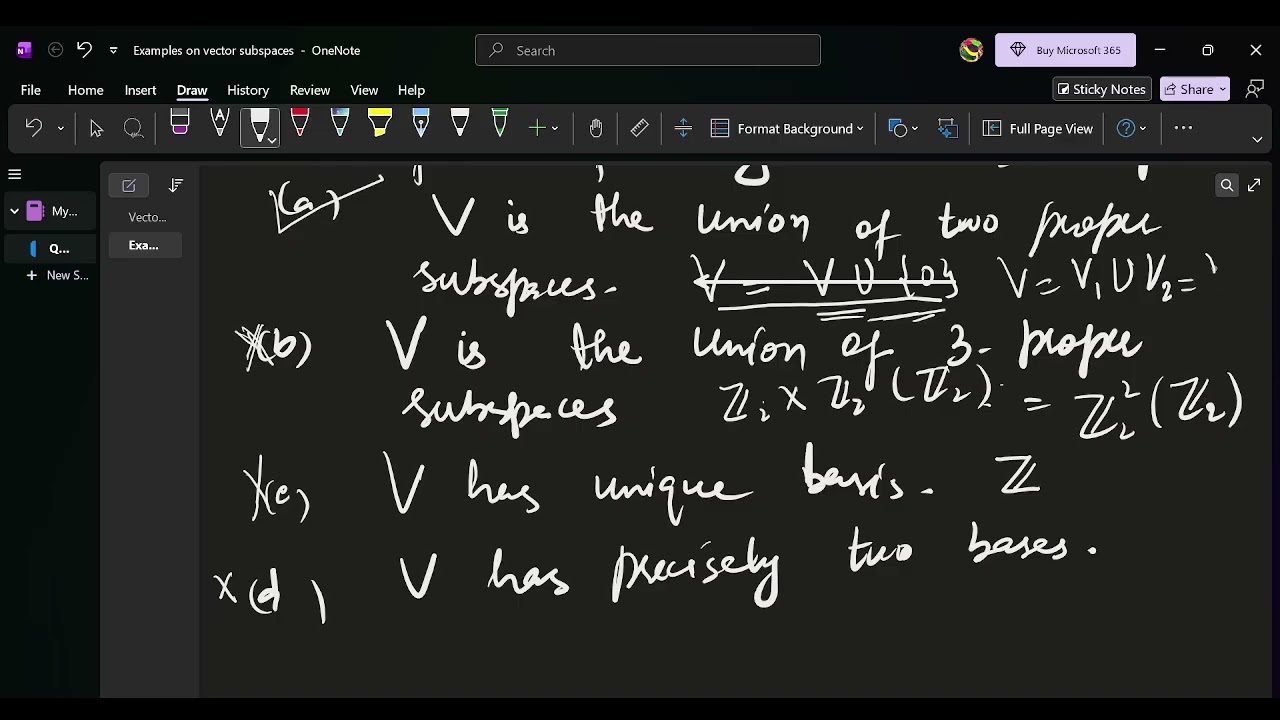Open the Help question mark dropdown

1131,128
